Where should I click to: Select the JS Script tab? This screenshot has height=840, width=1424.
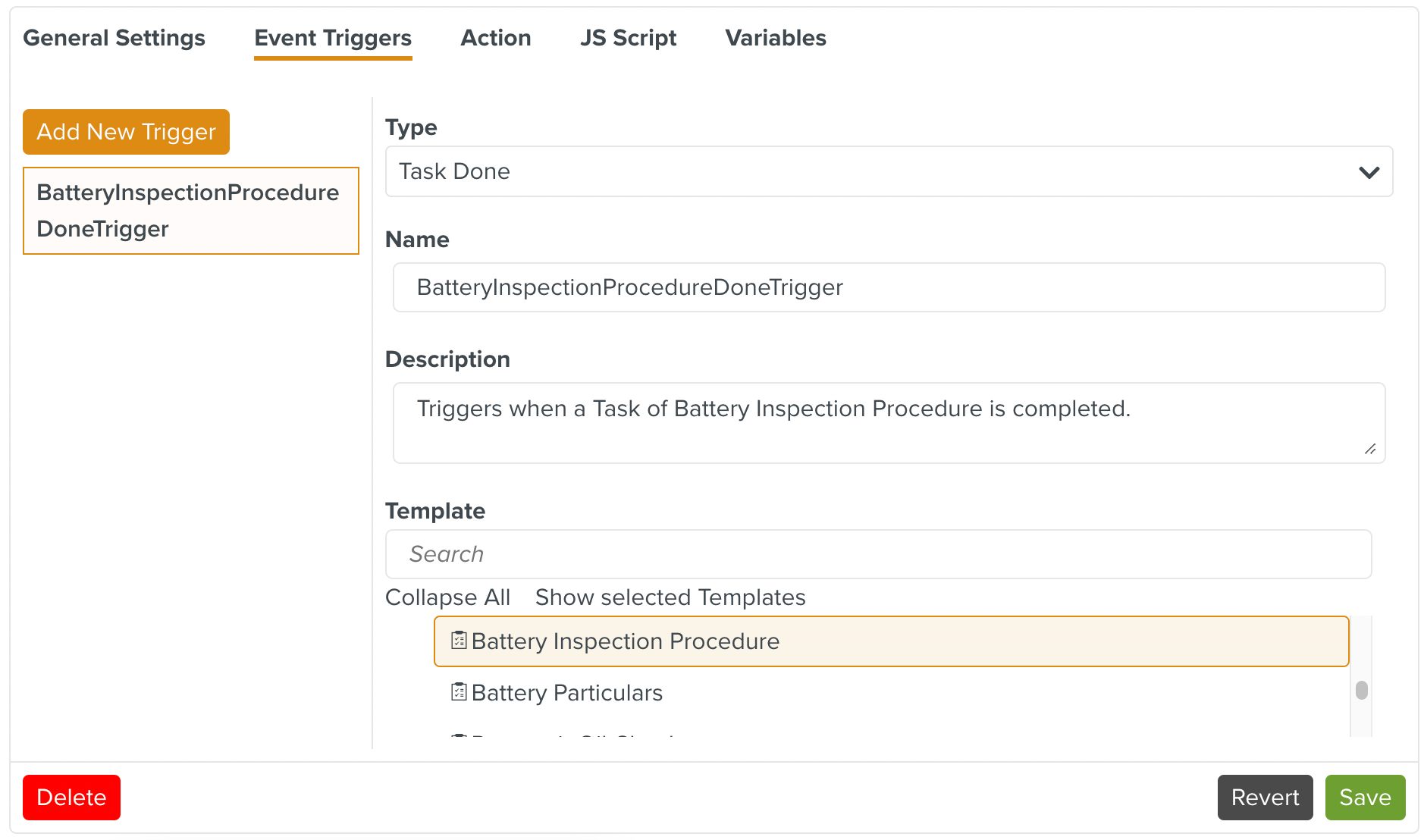pos(628,37)
